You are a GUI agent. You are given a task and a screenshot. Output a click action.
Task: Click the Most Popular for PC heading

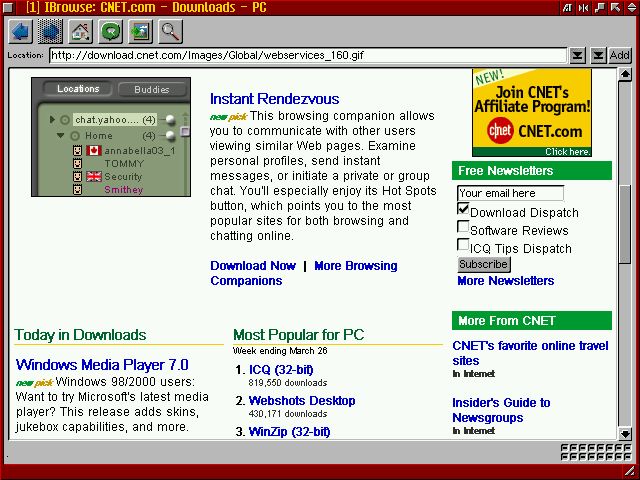point(299,335)
